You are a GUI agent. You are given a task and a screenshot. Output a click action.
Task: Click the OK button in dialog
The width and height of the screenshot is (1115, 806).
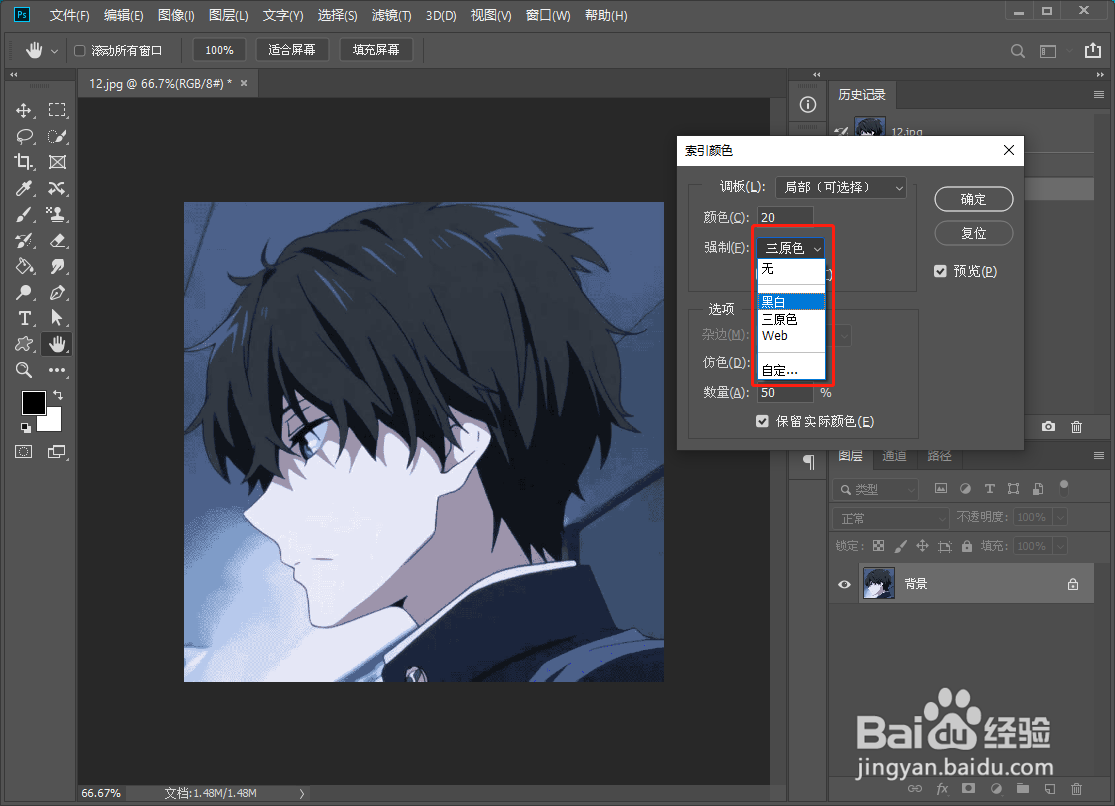pyautogui.click(x=973, y=199)
